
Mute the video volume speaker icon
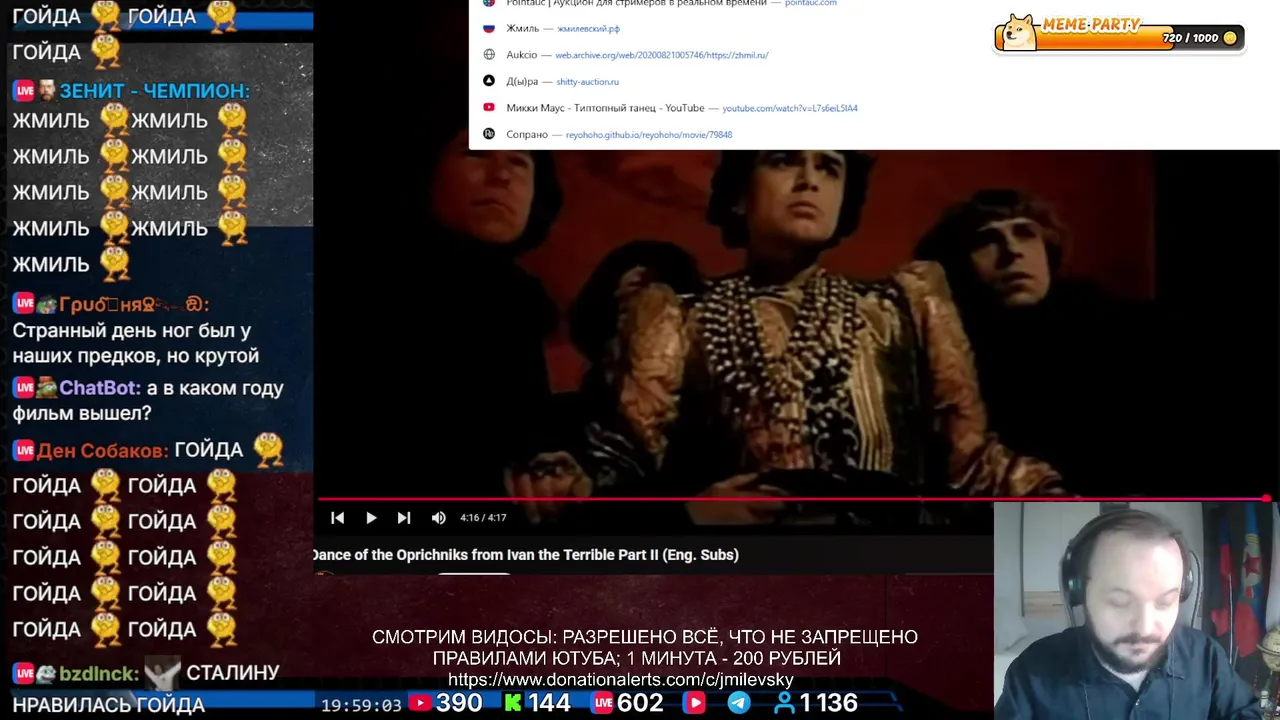pyautogui.click(x=438, y=517)
